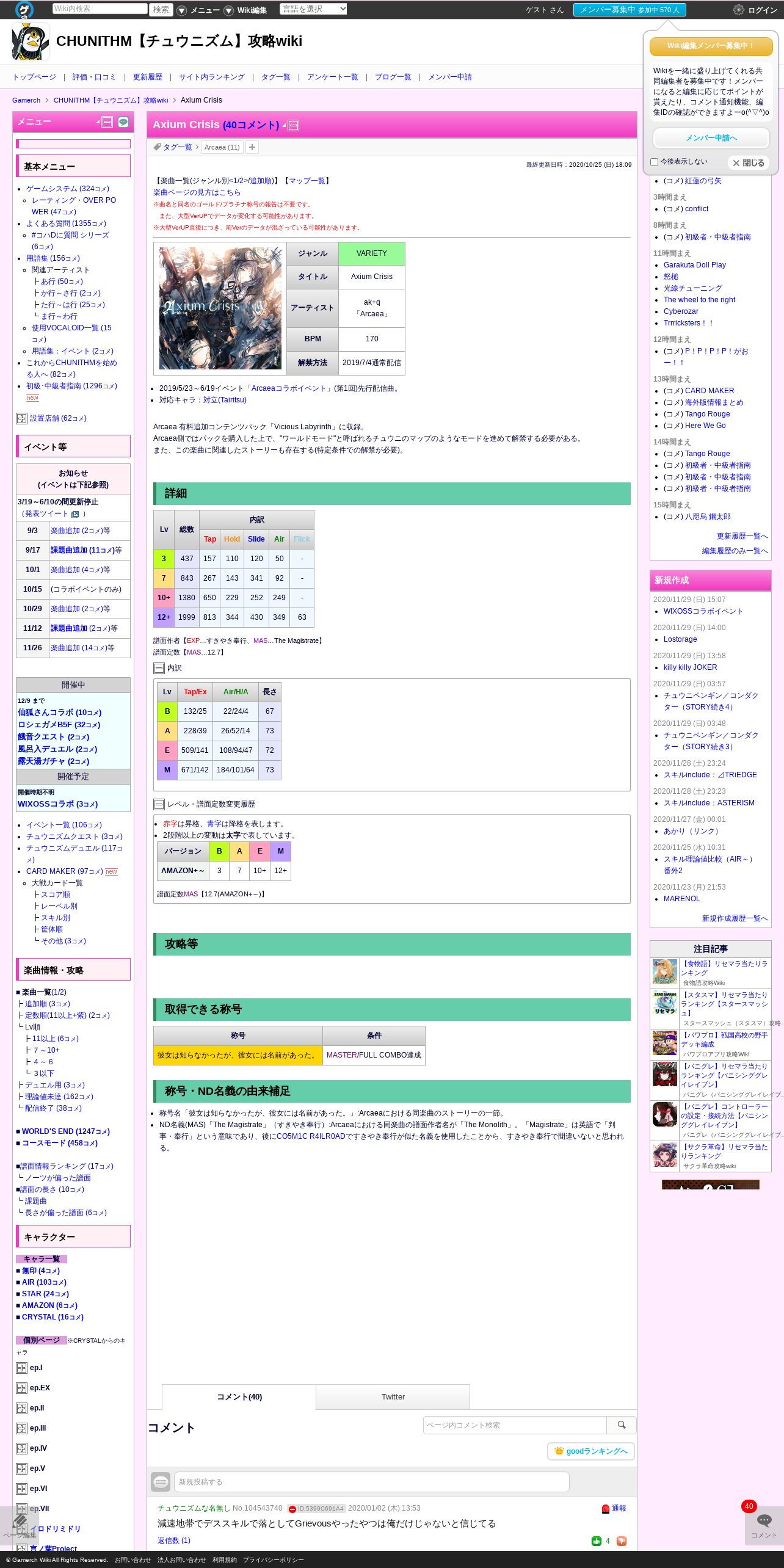This screenshot has height=1568, width=784.
Task: Expand the ep.EX character list
Action: point(21,1388)
